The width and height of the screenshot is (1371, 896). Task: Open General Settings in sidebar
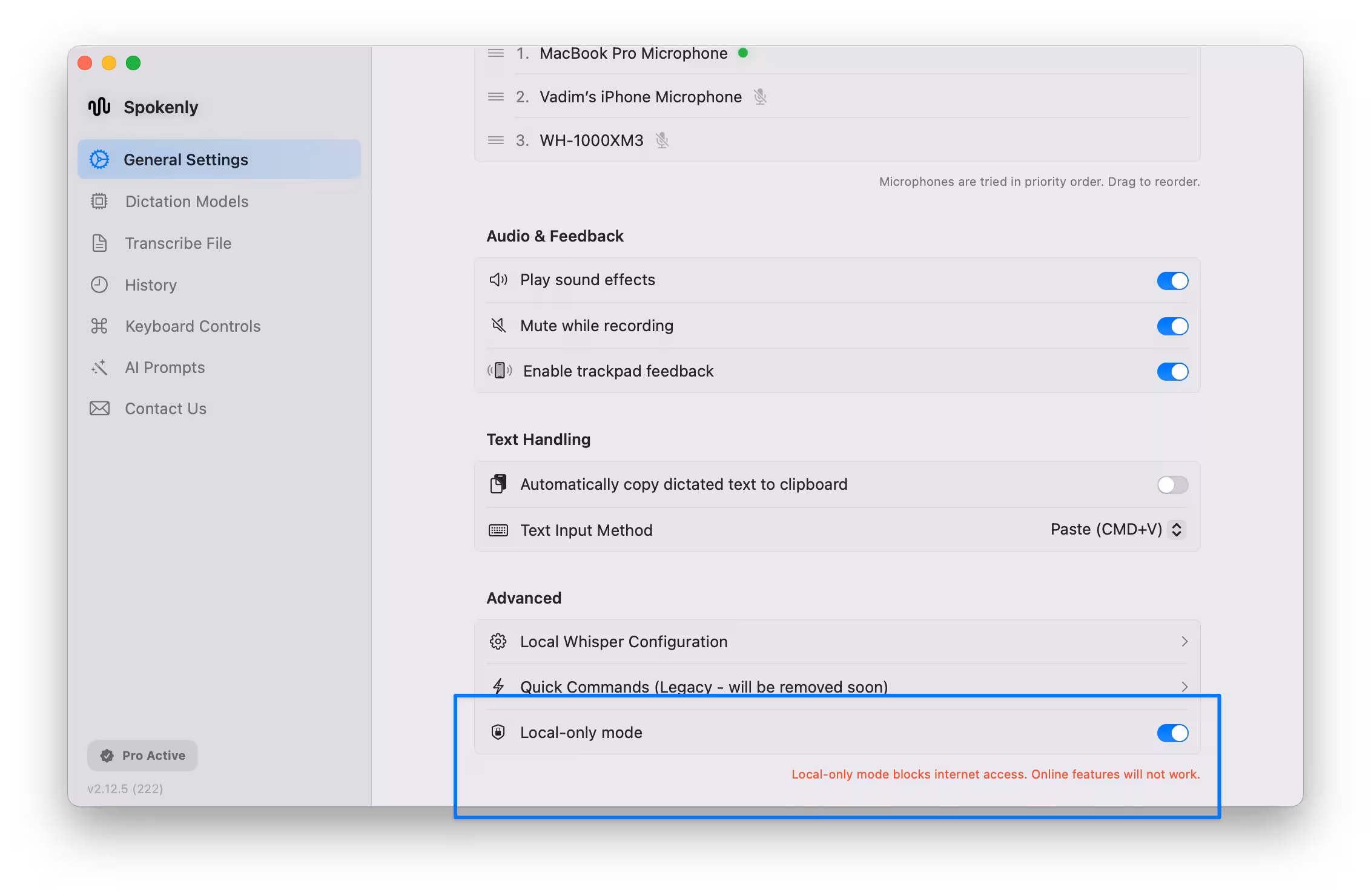pyautogui.click(x=219, y=159)
